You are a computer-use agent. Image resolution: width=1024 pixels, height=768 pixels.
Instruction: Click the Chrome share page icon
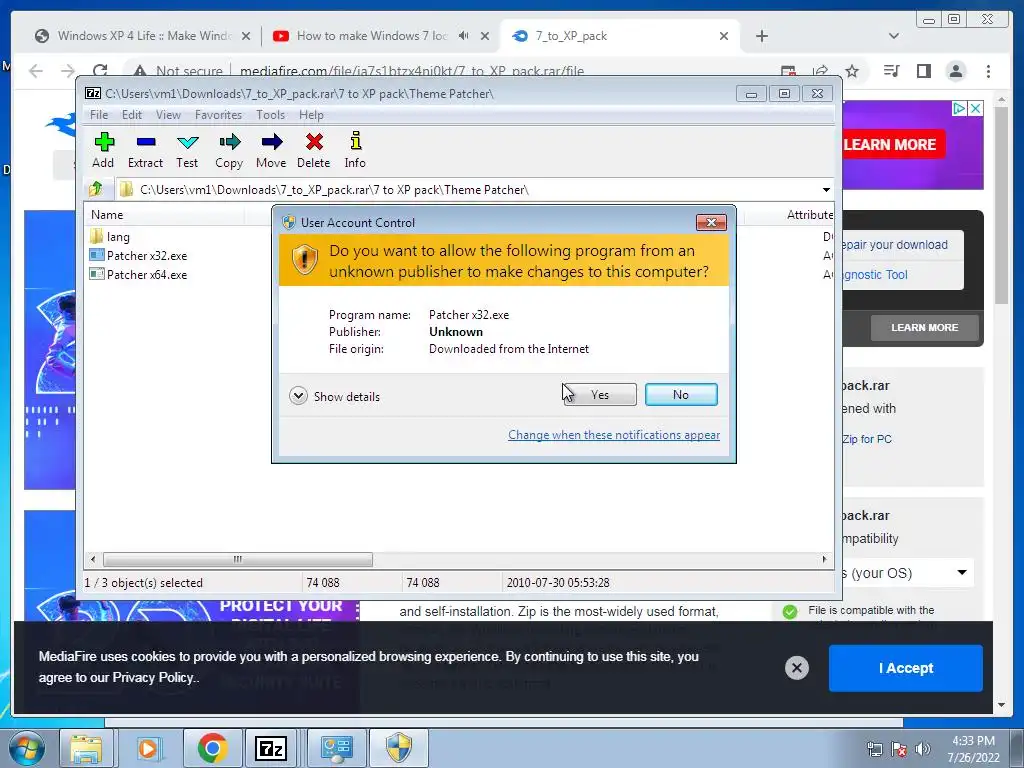pos(820,71)
